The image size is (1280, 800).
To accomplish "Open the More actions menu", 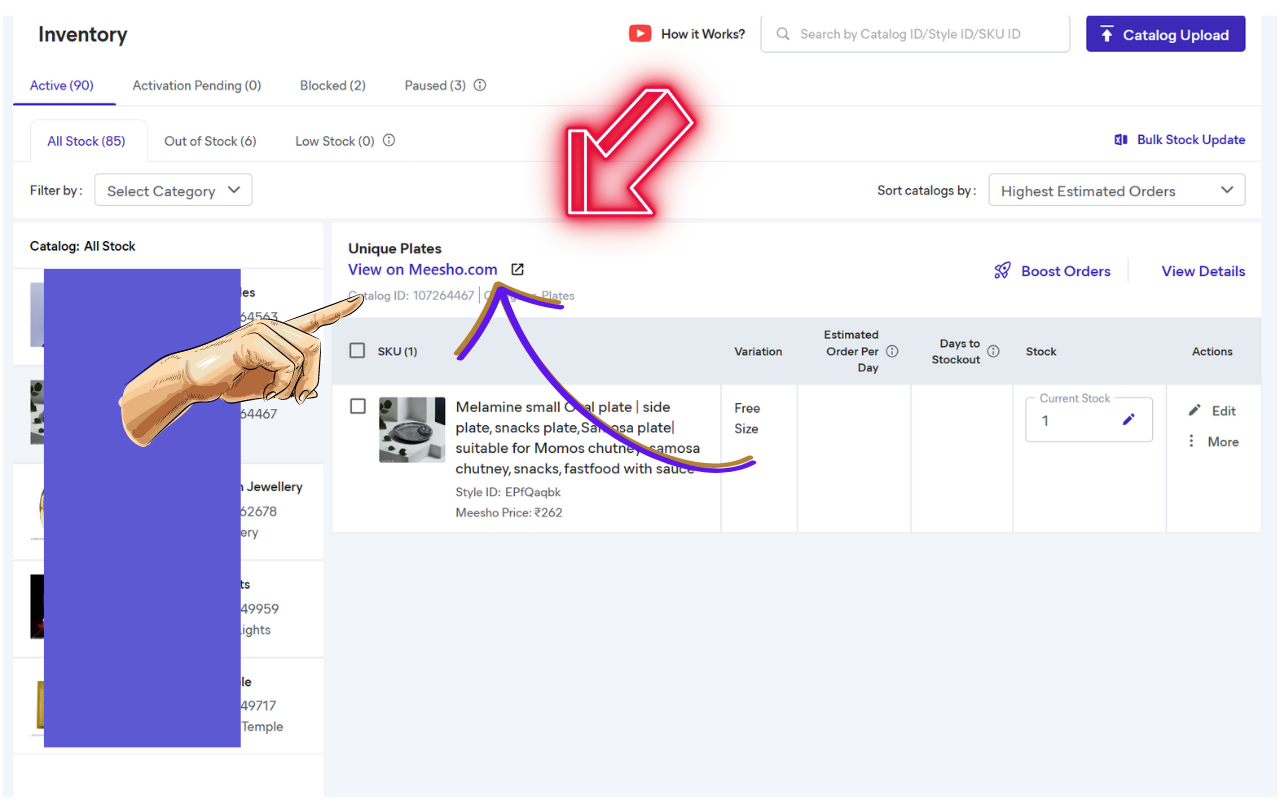I will pyautogui.click(x=1213, y=442).
